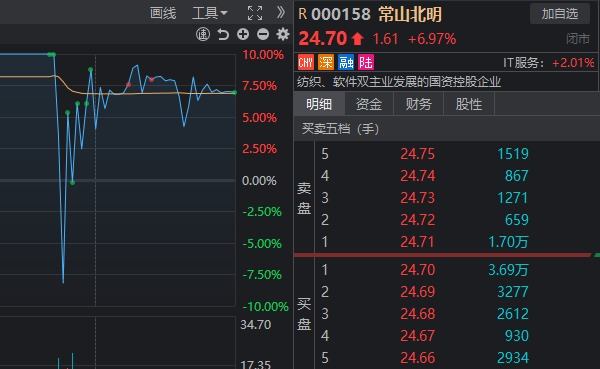The height and width of the screenshot is (369, 600).
Task: Click the blue 融 margin badge
Action: point(346,62)
